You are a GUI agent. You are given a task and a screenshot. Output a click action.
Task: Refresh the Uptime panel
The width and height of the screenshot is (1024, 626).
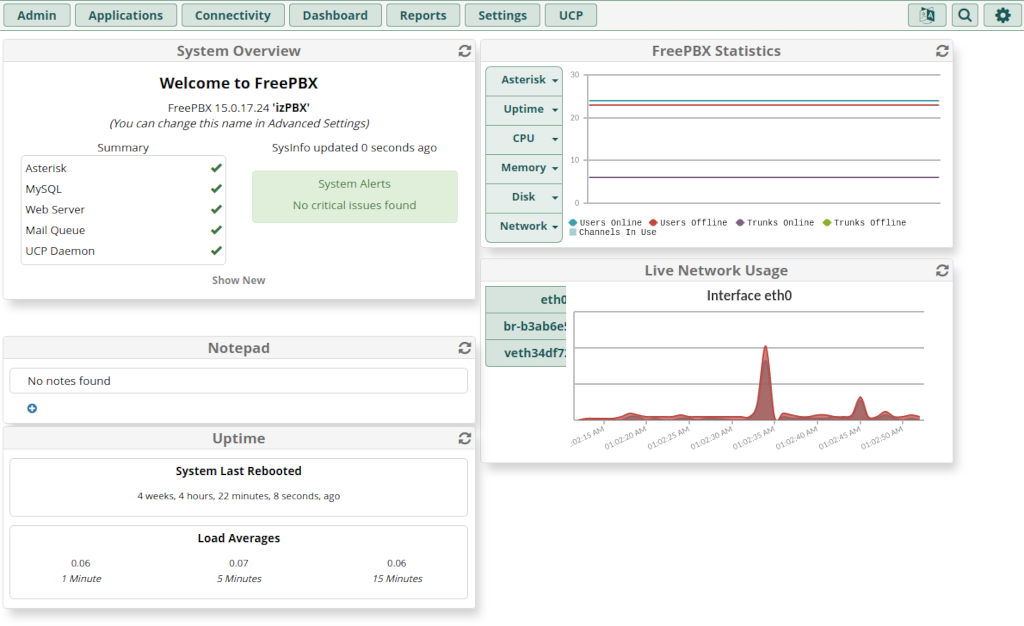[x=464, y=438]
